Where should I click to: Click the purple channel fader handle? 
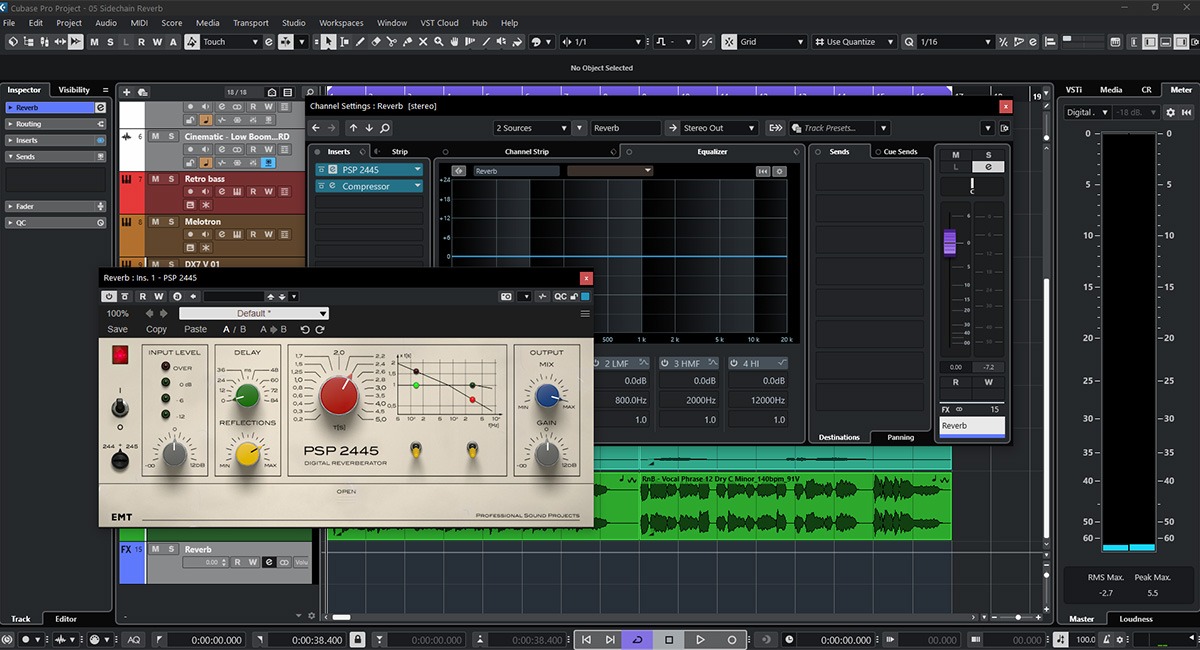point(949,241)
